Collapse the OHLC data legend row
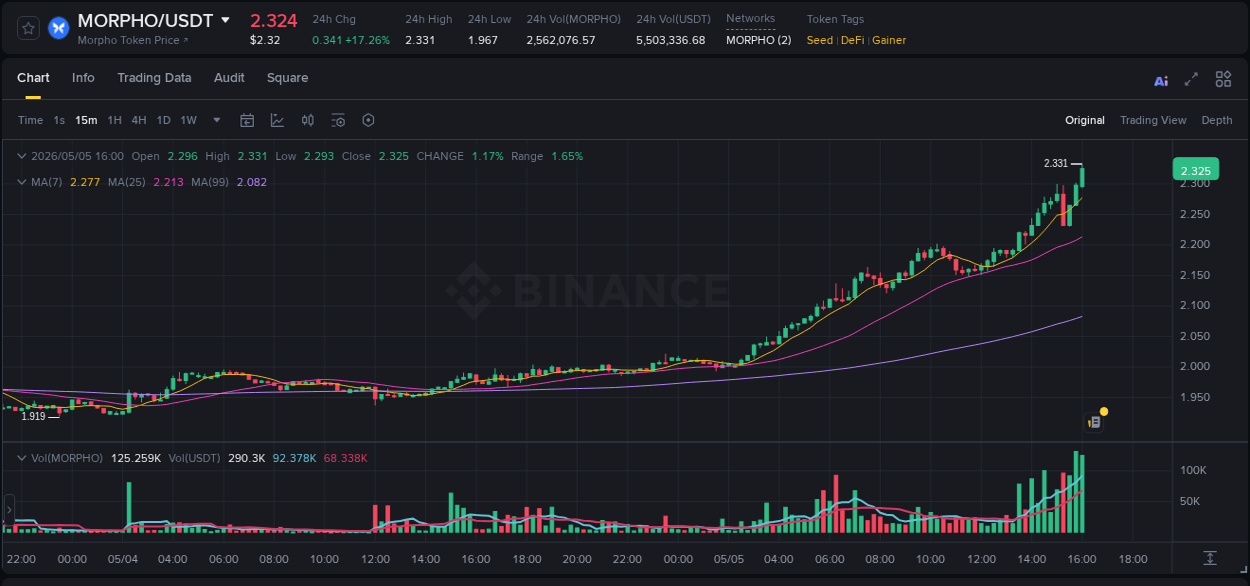This screenshot has width=1250, height=586. (x=22, y=156)
